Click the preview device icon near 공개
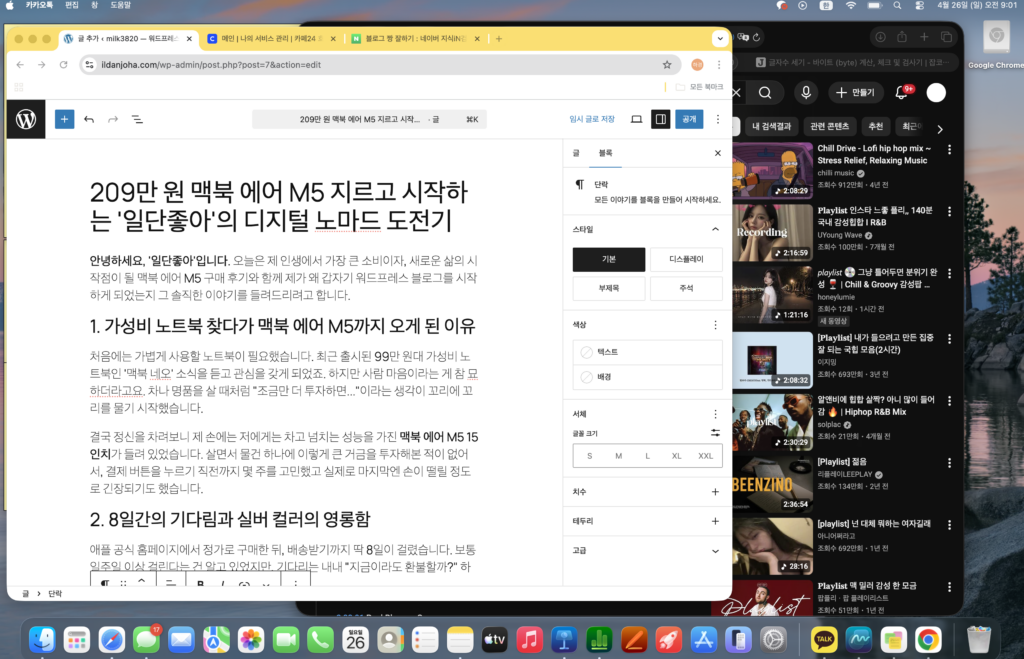Viewport: 1024px width, 659px height. click(x=636, y=119)
